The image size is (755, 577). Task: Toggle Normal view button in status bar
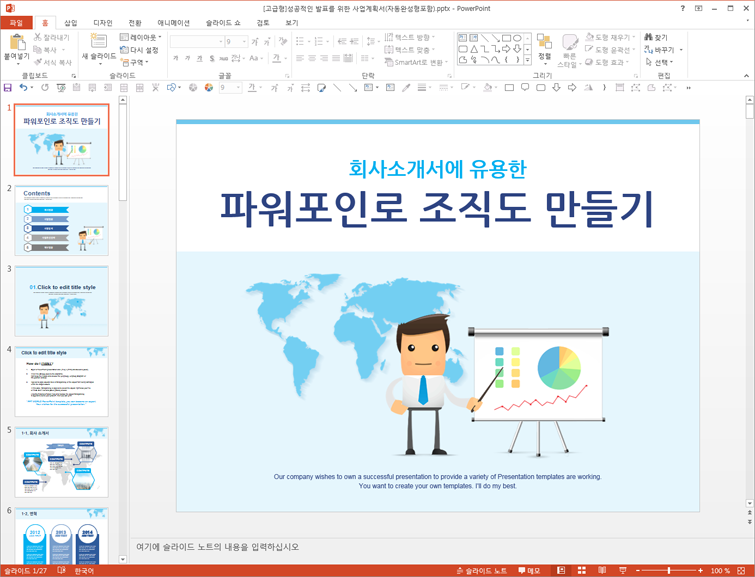(561, 571)
